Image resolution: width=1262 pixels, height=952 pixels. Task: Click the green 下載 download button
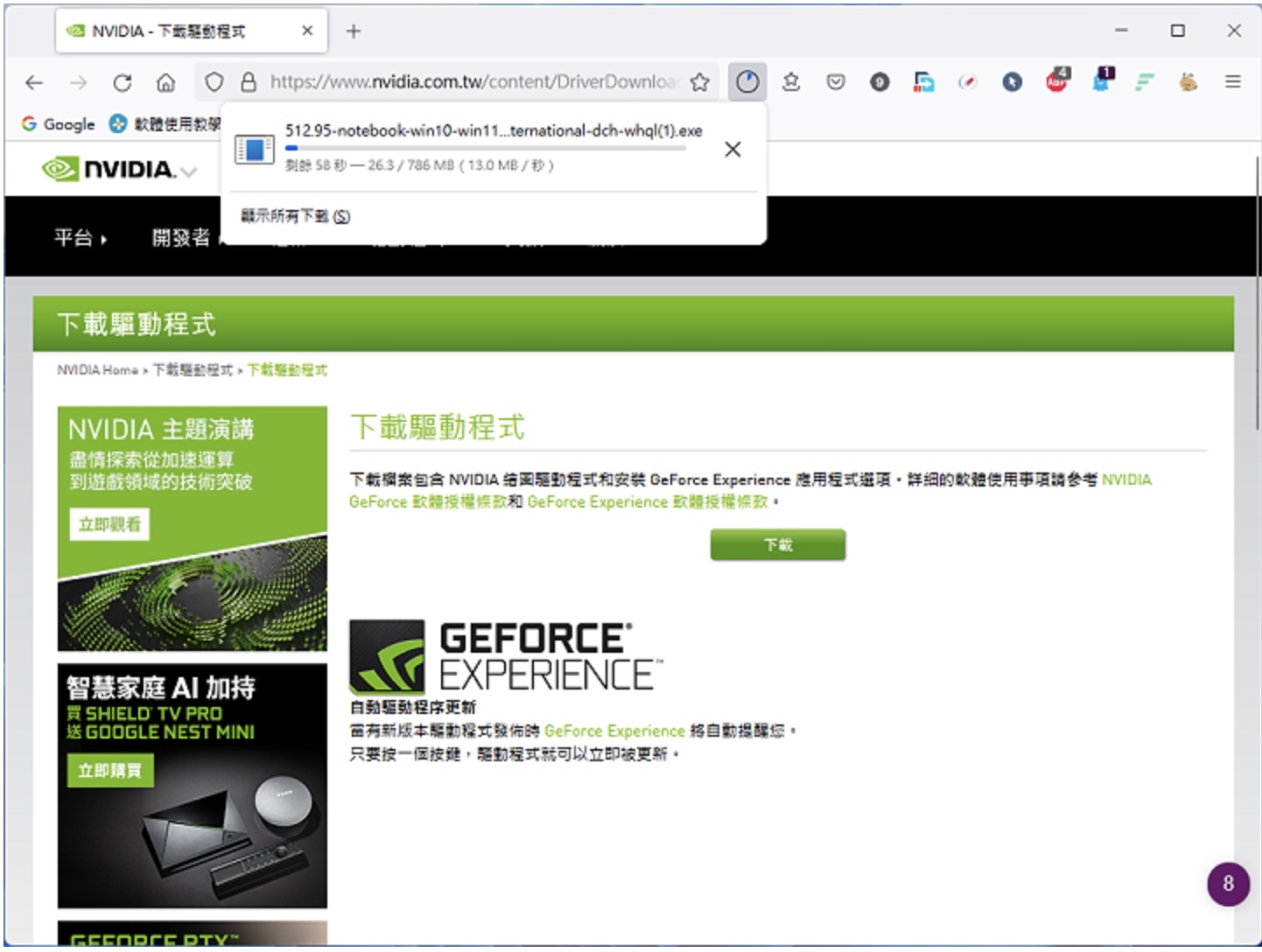point(777,545)
